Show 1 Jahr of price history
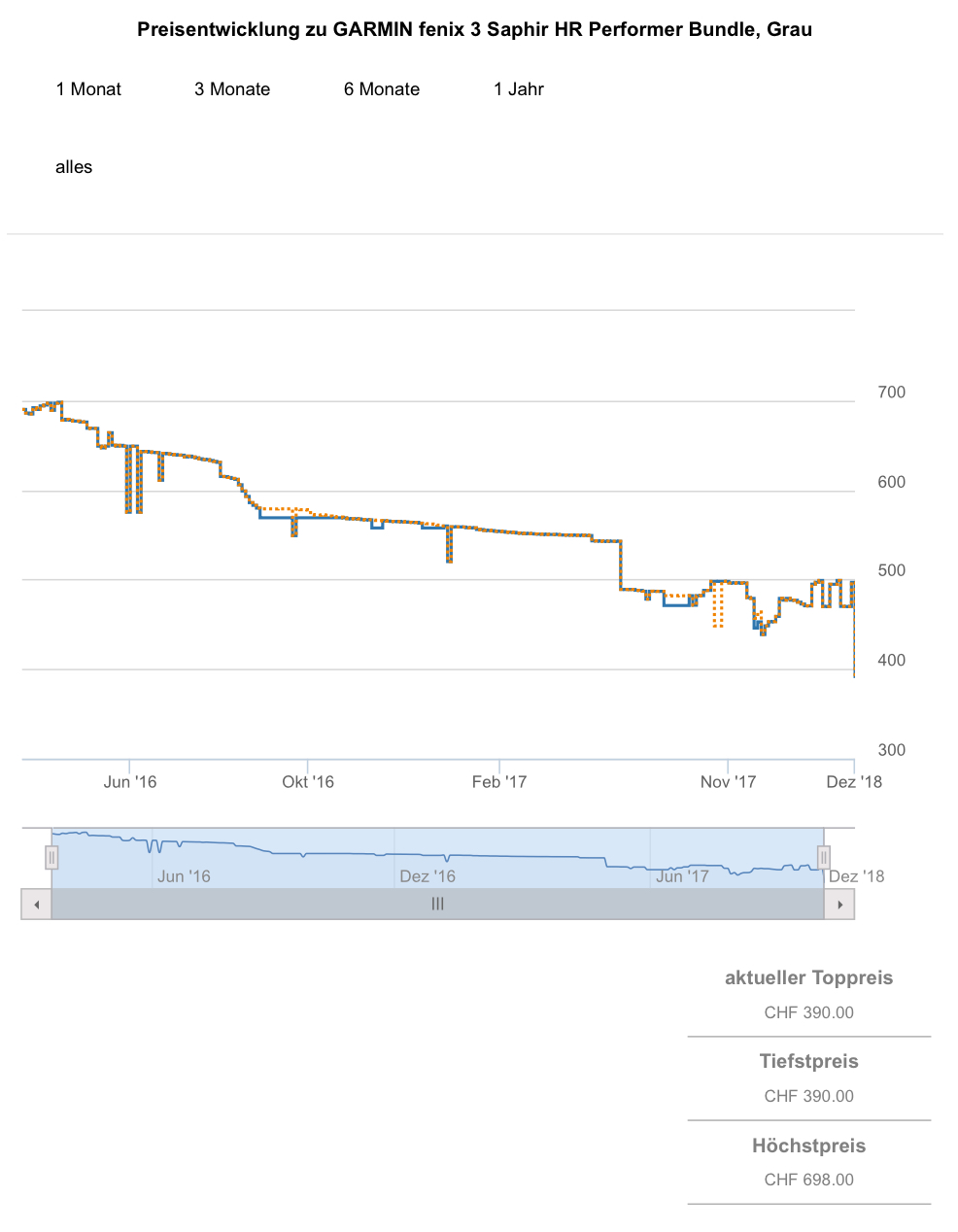 coord(519,89)
